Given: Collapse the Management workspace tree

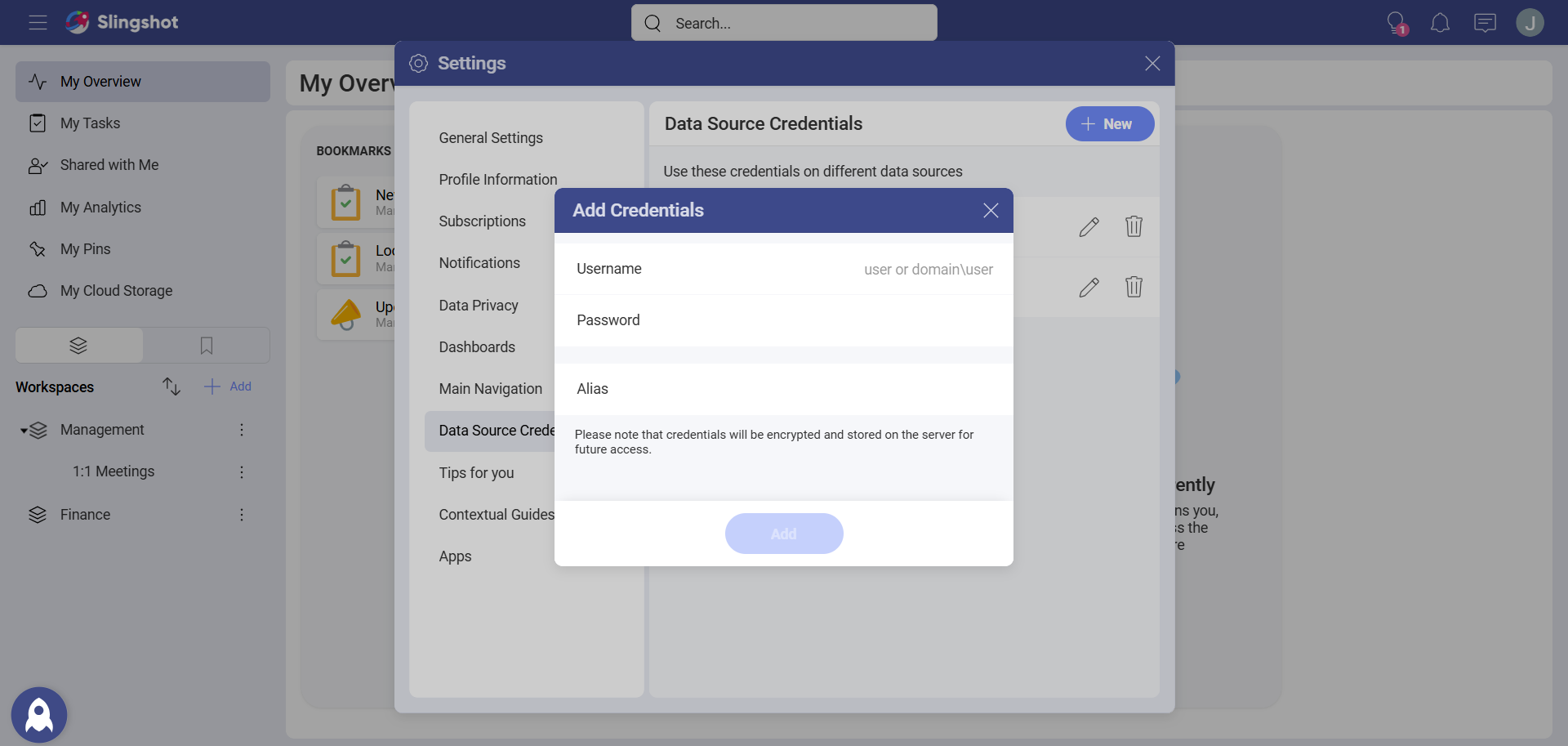Looking at the screenshot, I should tap(24, 431).
